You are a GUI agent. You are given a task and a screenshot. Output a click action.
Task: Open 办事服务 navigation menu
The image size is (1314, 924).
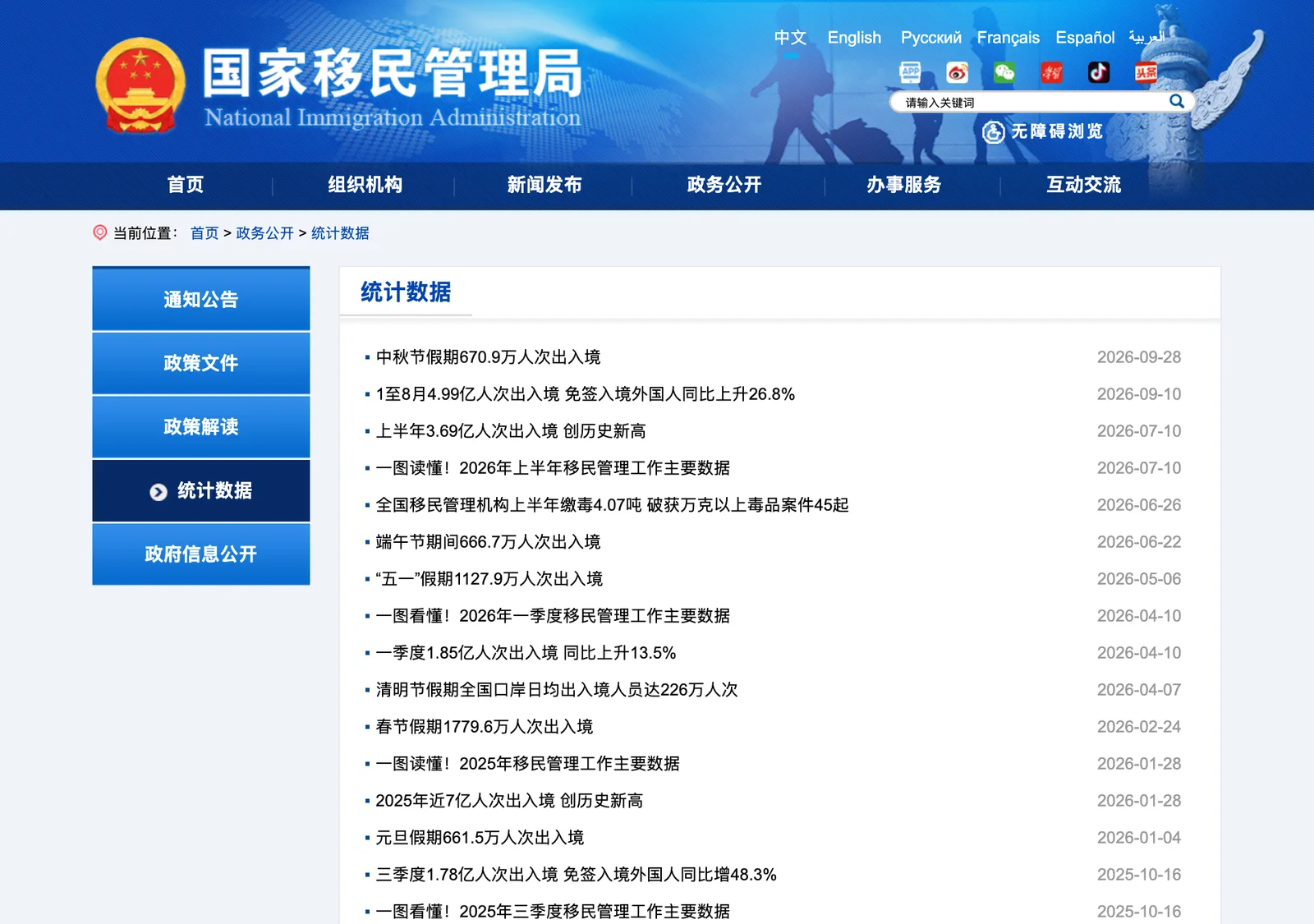coord(904,185)
